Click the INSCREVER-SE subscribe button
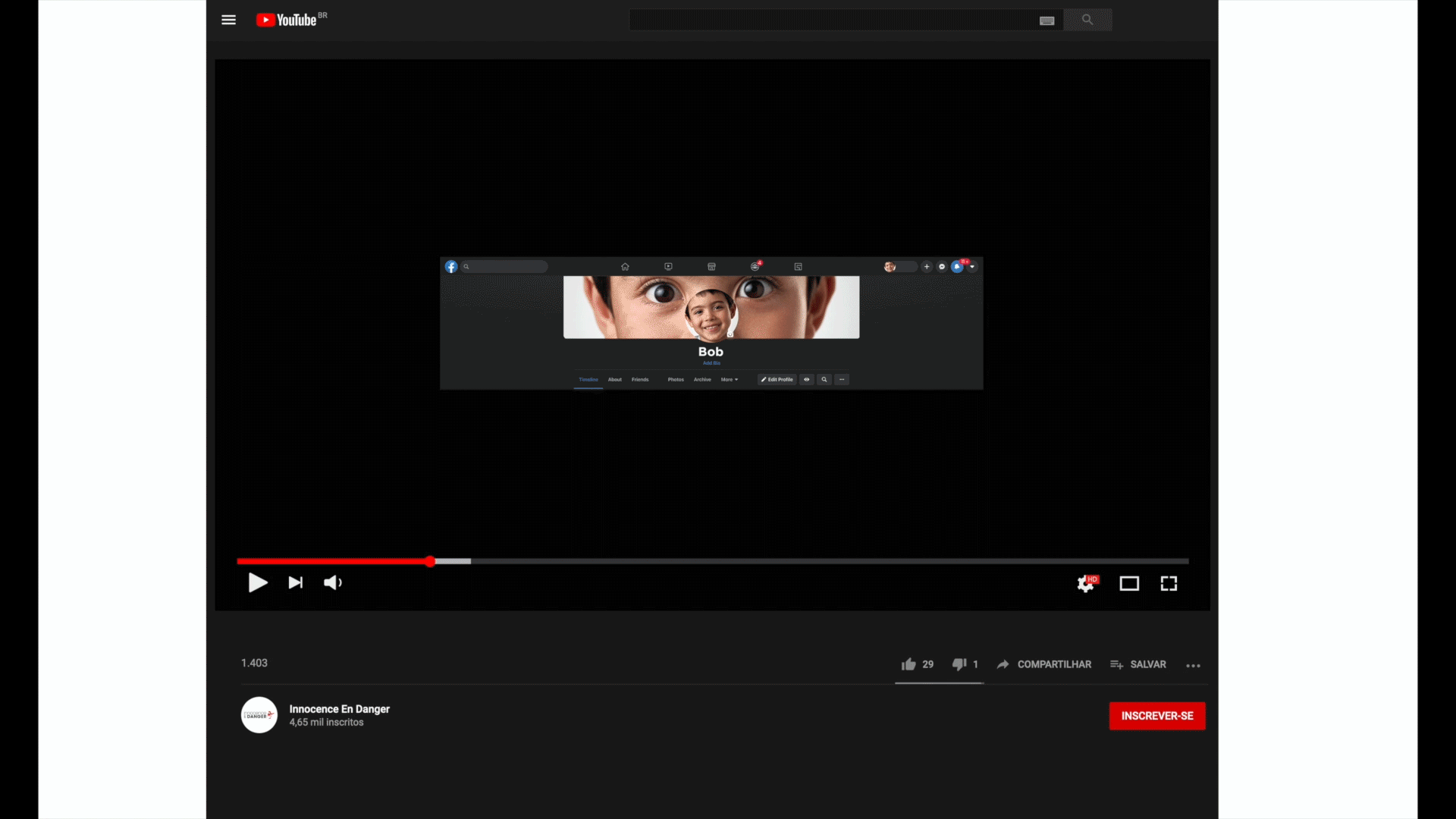The image size is (1456, 819). 1157,716
